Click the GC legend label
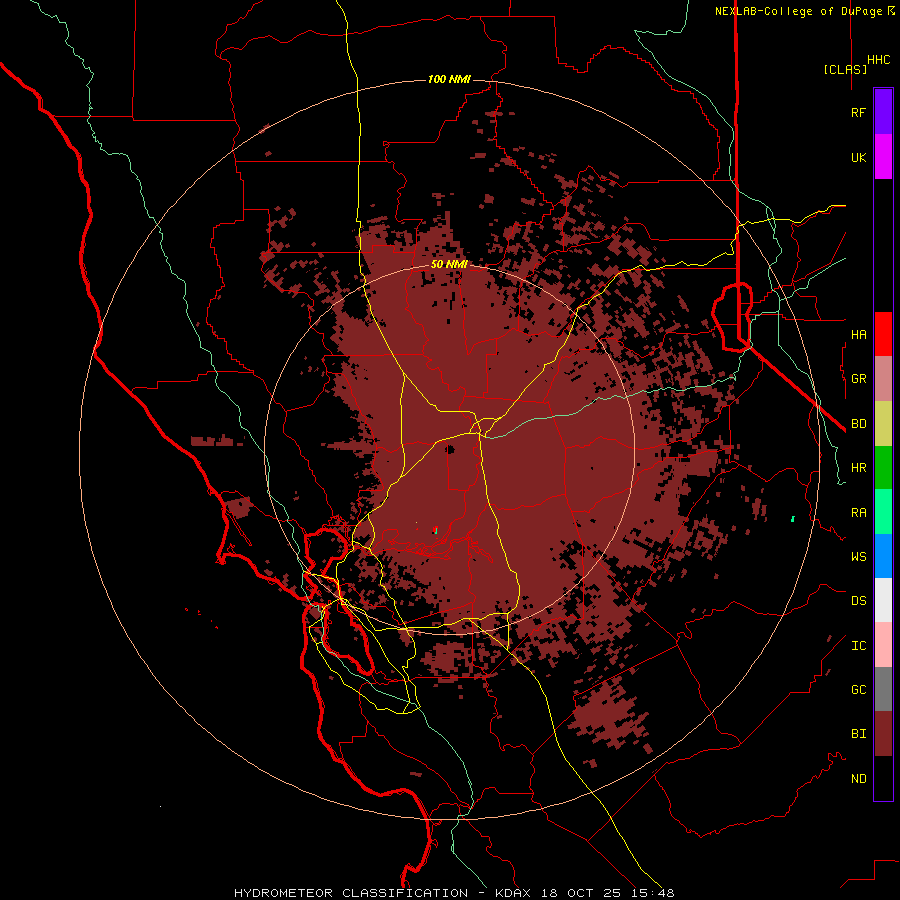The height and width of the screenshot is (900, 900). pos(858,689)
